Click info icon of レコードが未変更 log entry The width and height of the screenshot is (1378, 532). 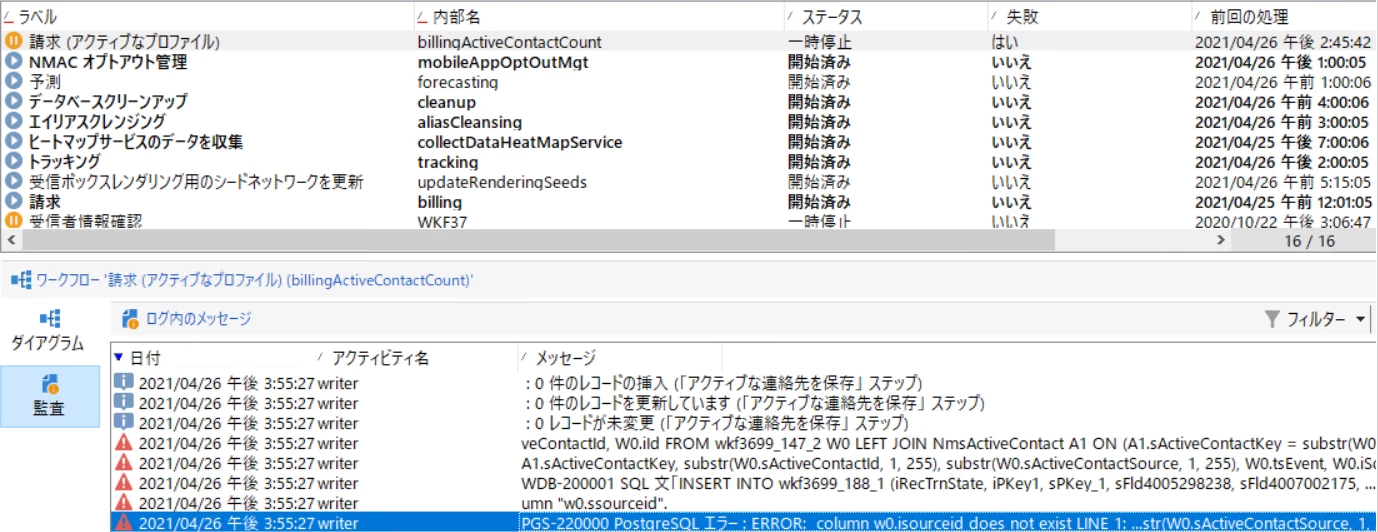(124, 422)
